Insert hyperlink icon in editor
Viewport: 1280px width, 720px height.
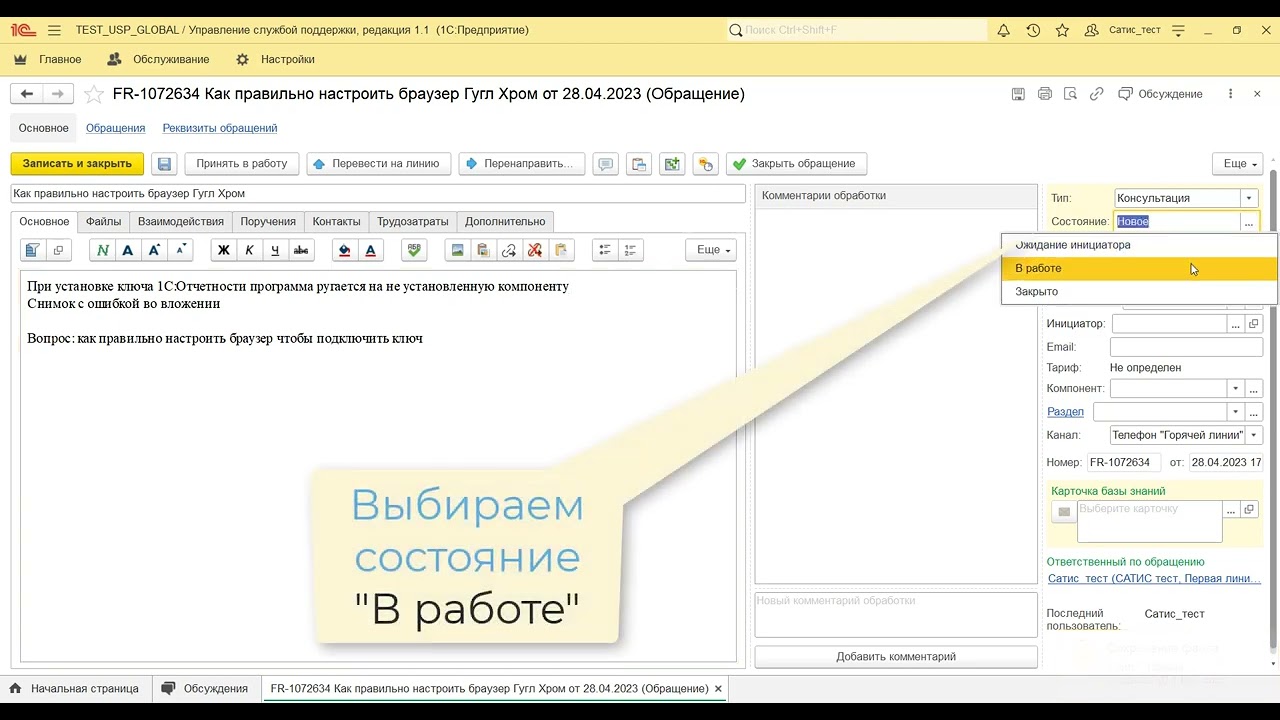[x=509, y=250]
